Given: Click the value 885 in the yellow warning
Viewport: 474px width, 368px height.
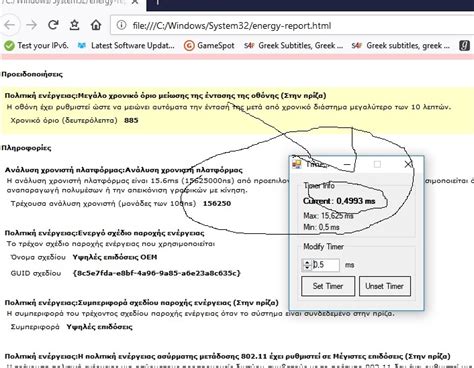Looking at the screenshot, I should click(131, 120).
